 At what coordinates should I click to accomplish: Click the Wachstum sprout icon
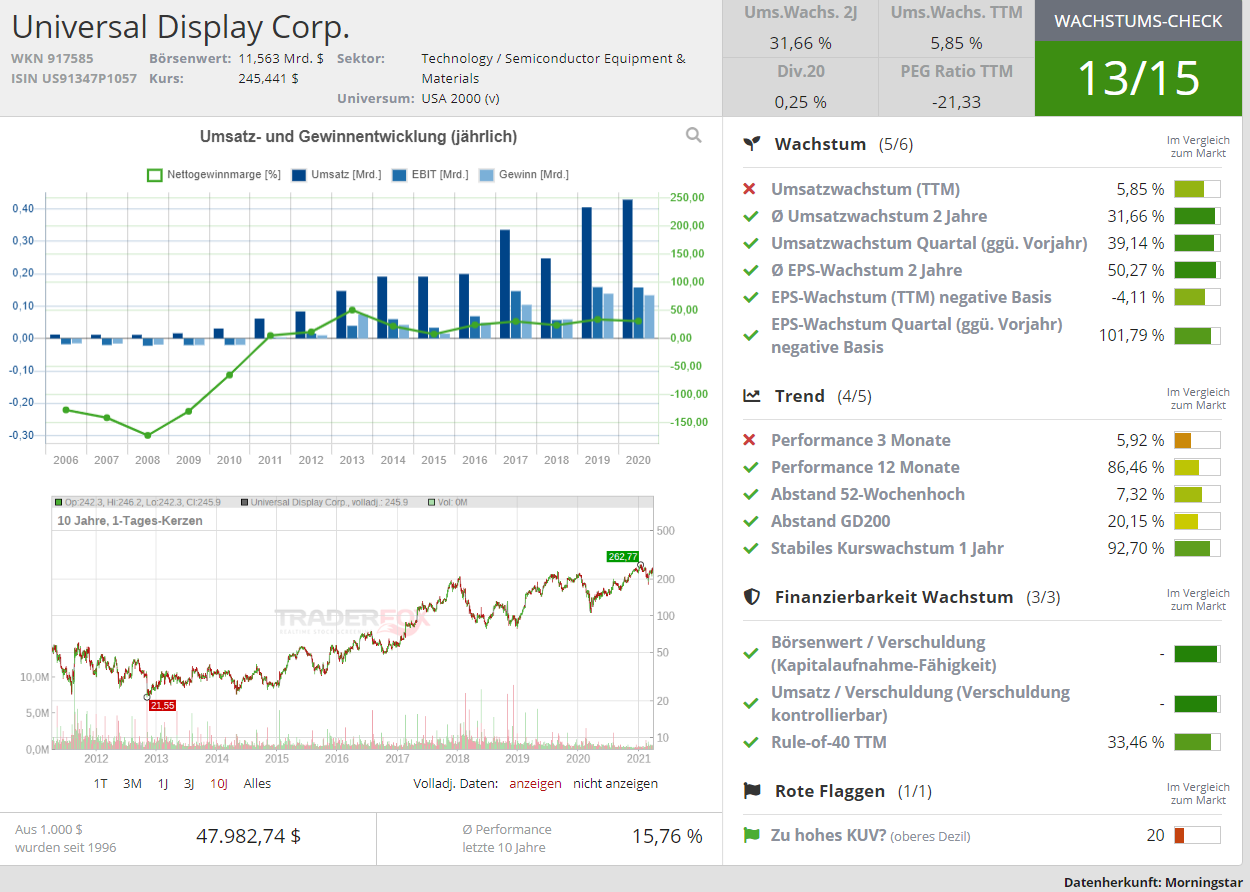click(x=752, y=144)
